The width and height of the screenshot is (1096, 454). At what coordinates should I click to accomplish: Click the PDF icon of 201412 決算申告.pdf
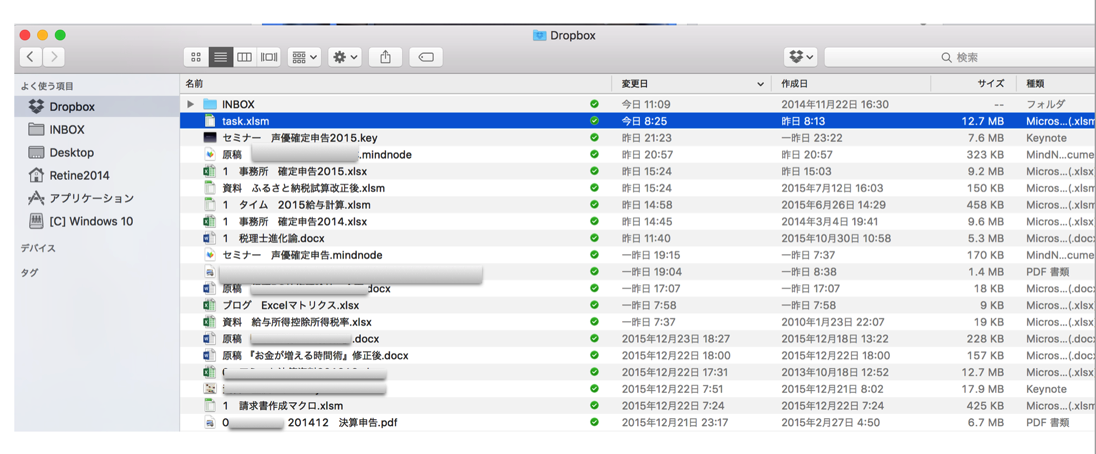pos(208,423)
